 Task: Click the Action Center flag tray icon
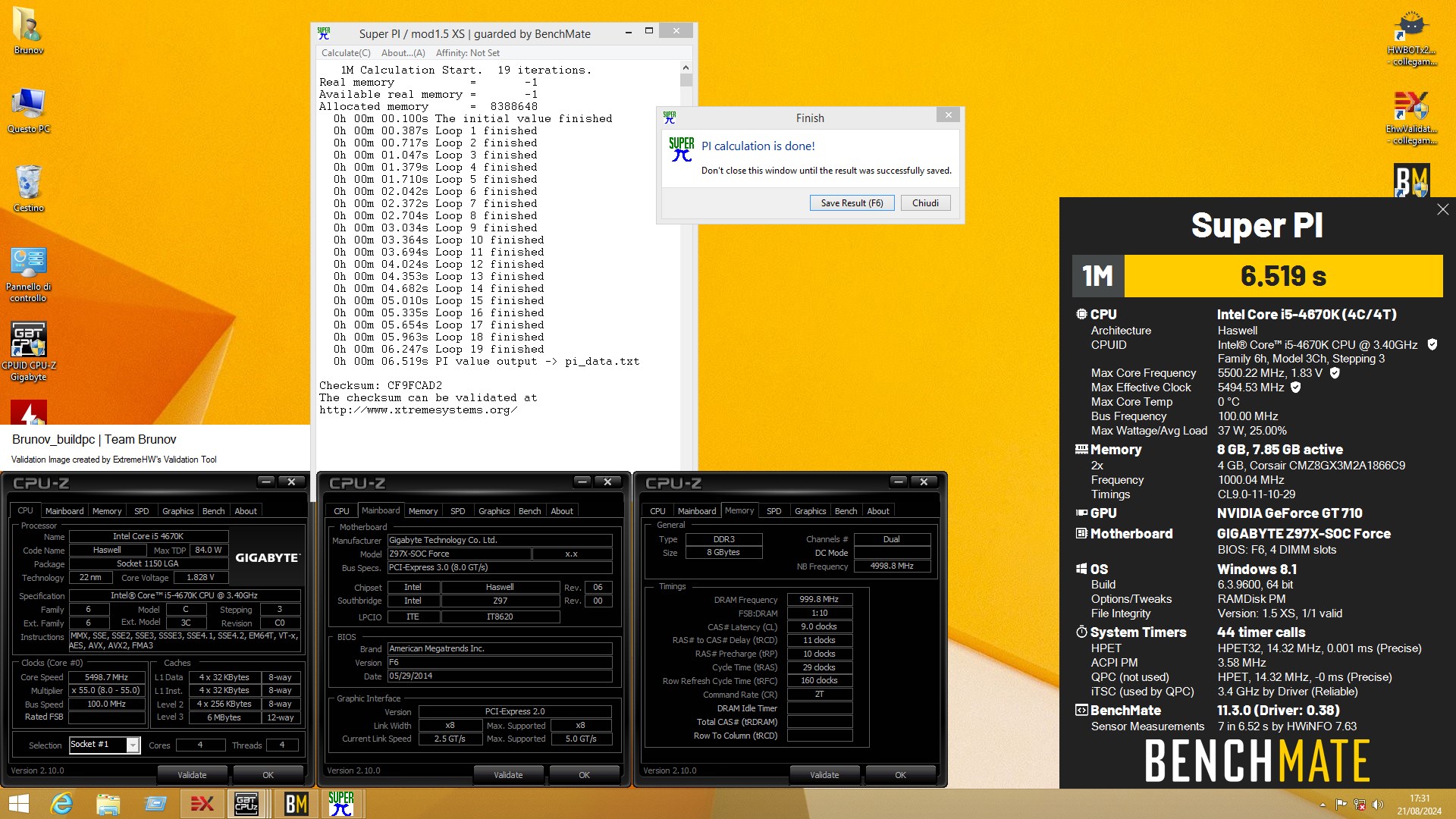[1341, 805]
